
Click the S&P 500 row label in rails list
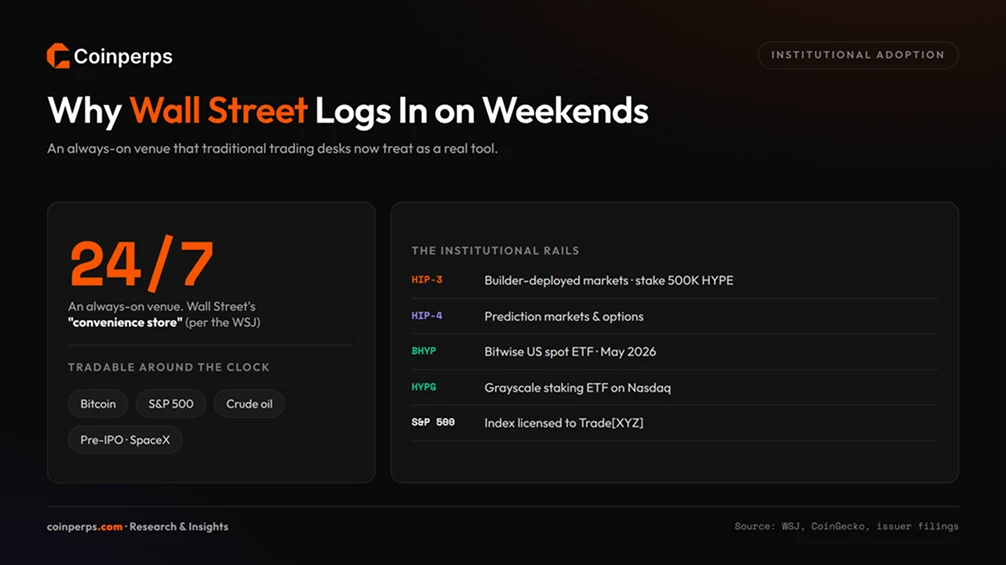tap(433, 423)
